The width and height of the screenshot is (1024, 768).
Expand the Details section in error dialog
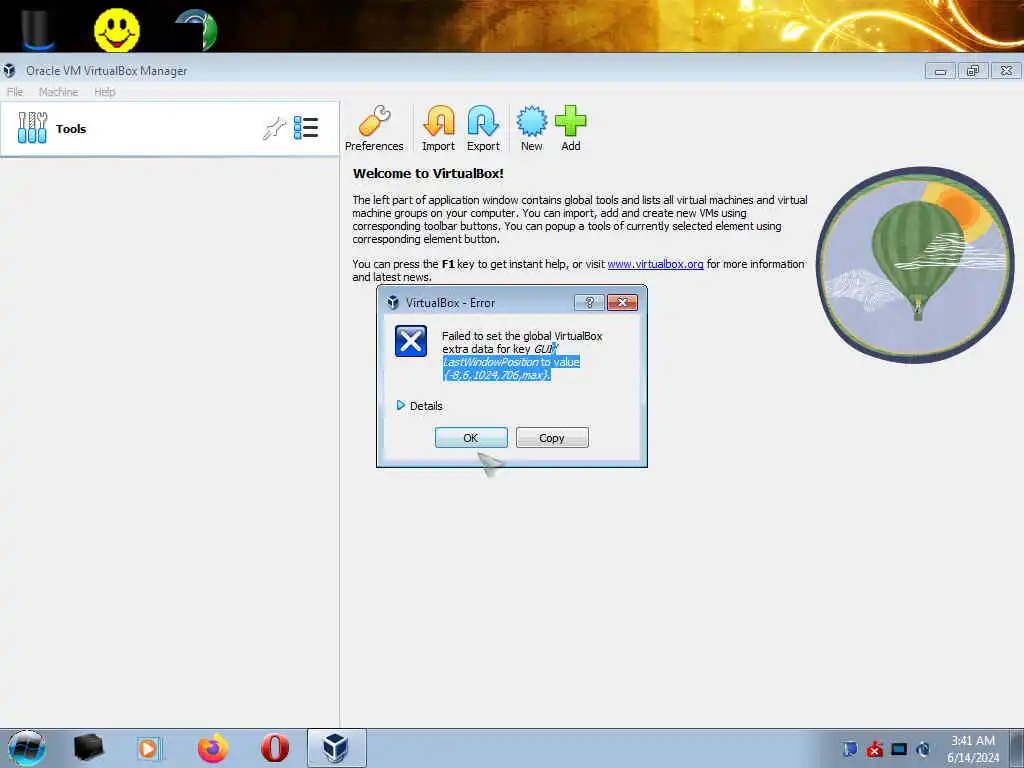[x=419, y=406]
